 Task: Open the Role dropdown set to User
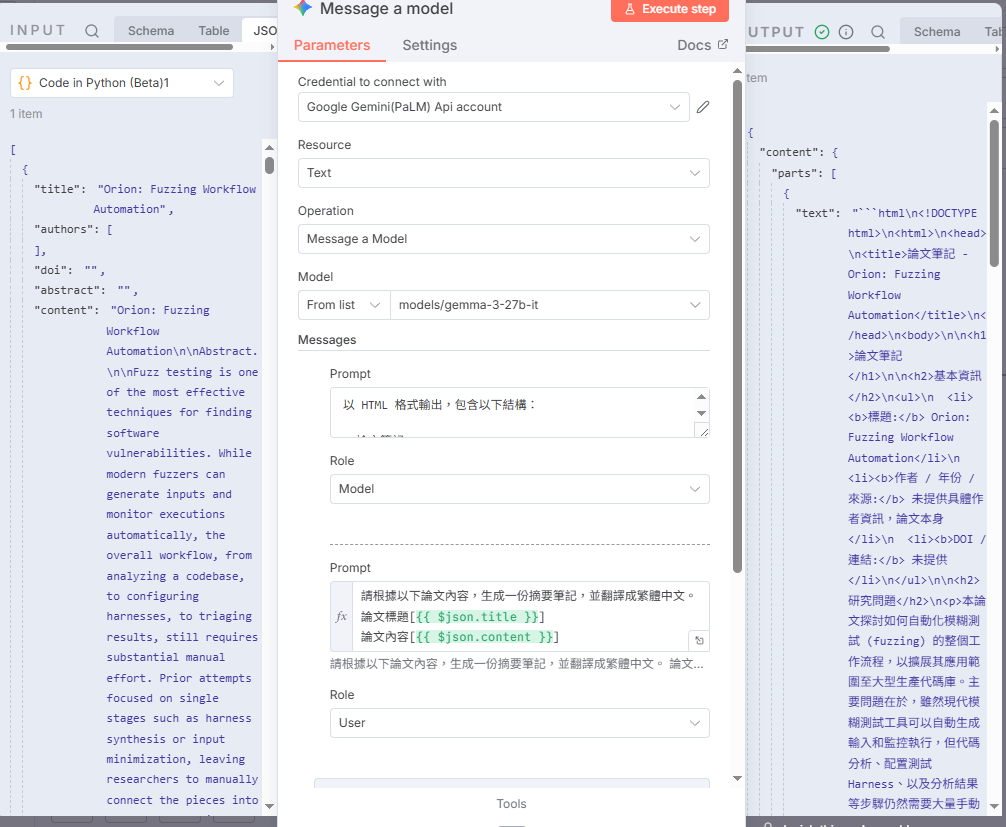[520, 722]
